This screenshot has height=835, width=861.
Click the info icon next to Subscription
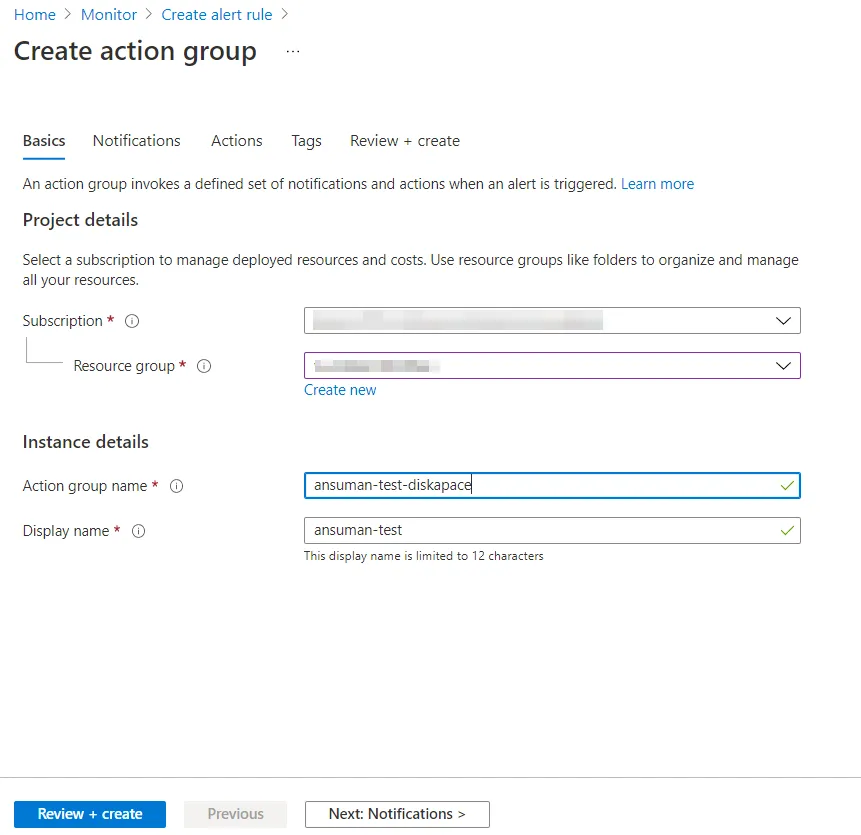(132, 321)
